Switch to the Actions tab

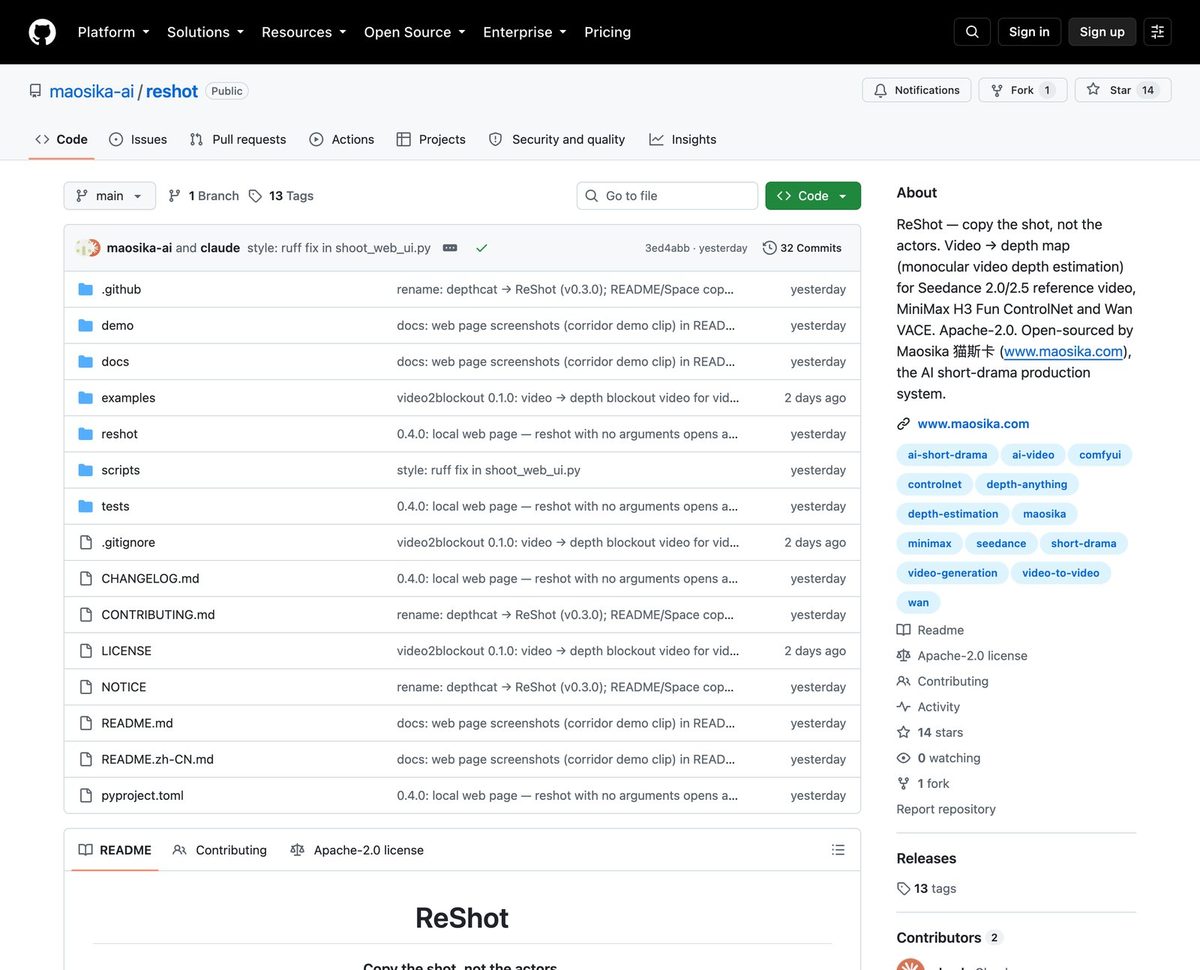click(x=342, y=140)
